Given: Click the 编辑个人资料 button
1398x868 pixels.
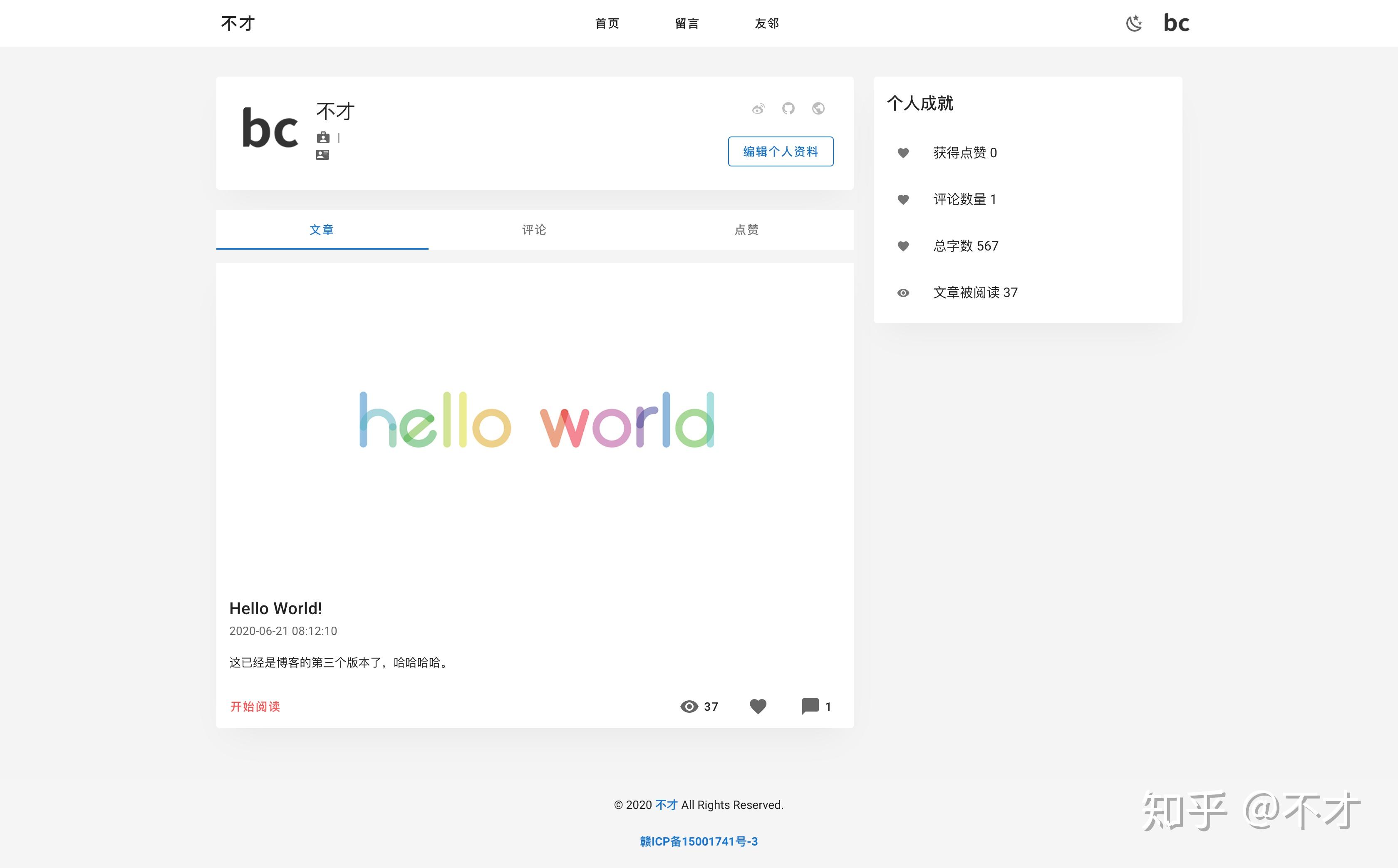Looking at the screenshot, I should click(x=781, y=151).
